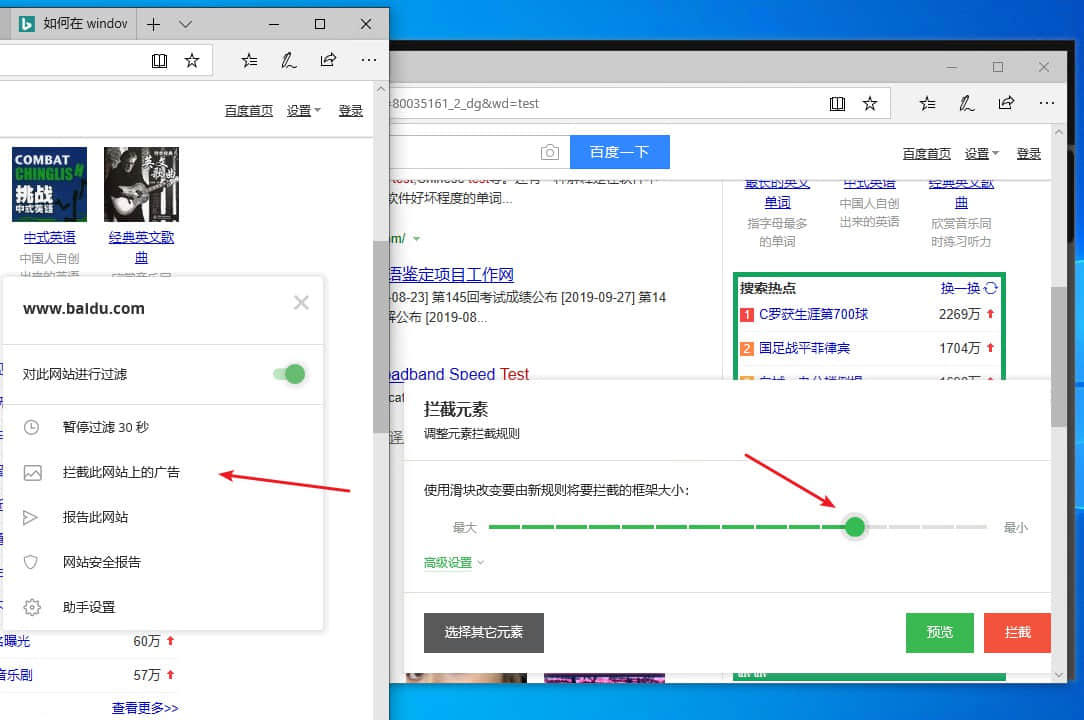Open the tab list chevron in the left window

tap(185, 24)
